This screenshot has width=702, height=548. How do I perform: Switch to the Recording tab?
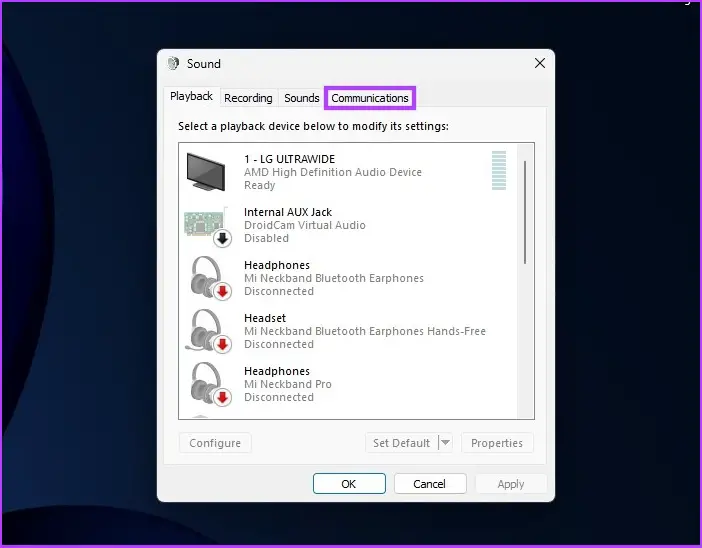click(248, 98)
